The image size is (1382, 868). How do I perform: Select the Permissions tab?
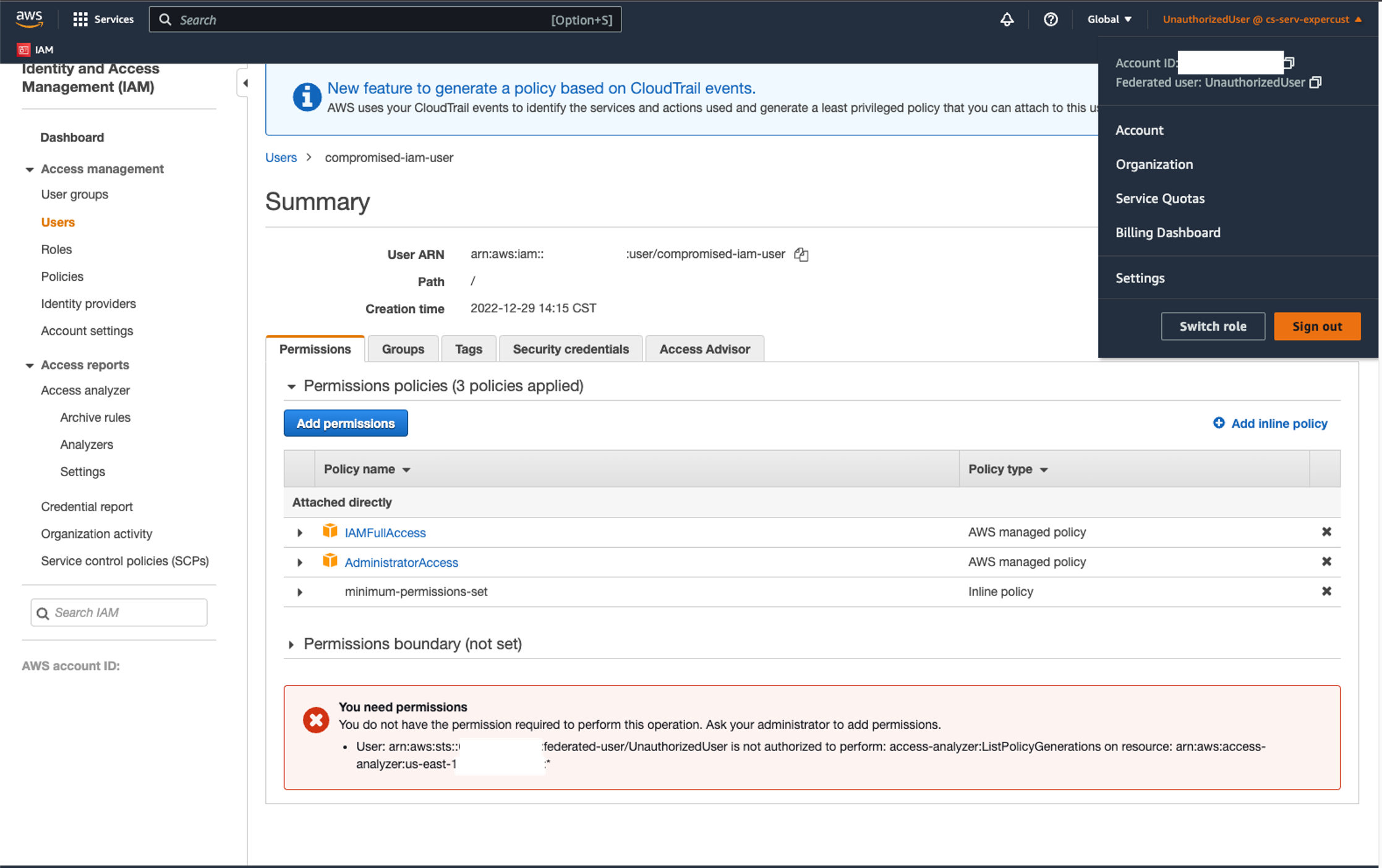click(x=315, y=349)
